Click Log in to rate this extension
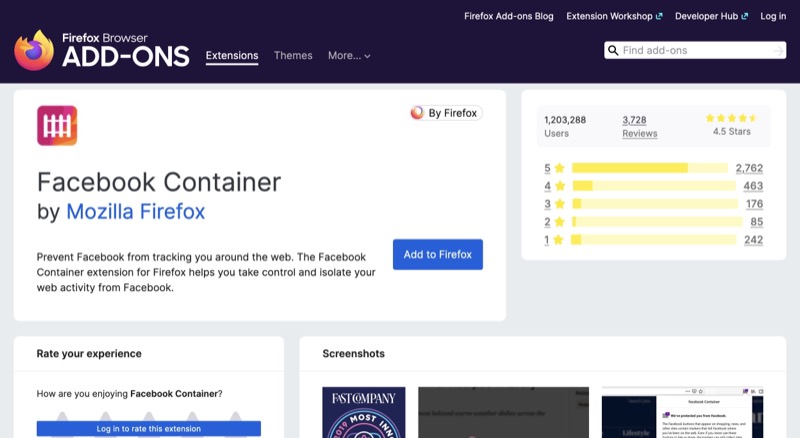This screenshot has width=800, height=438. pos(148,428)
